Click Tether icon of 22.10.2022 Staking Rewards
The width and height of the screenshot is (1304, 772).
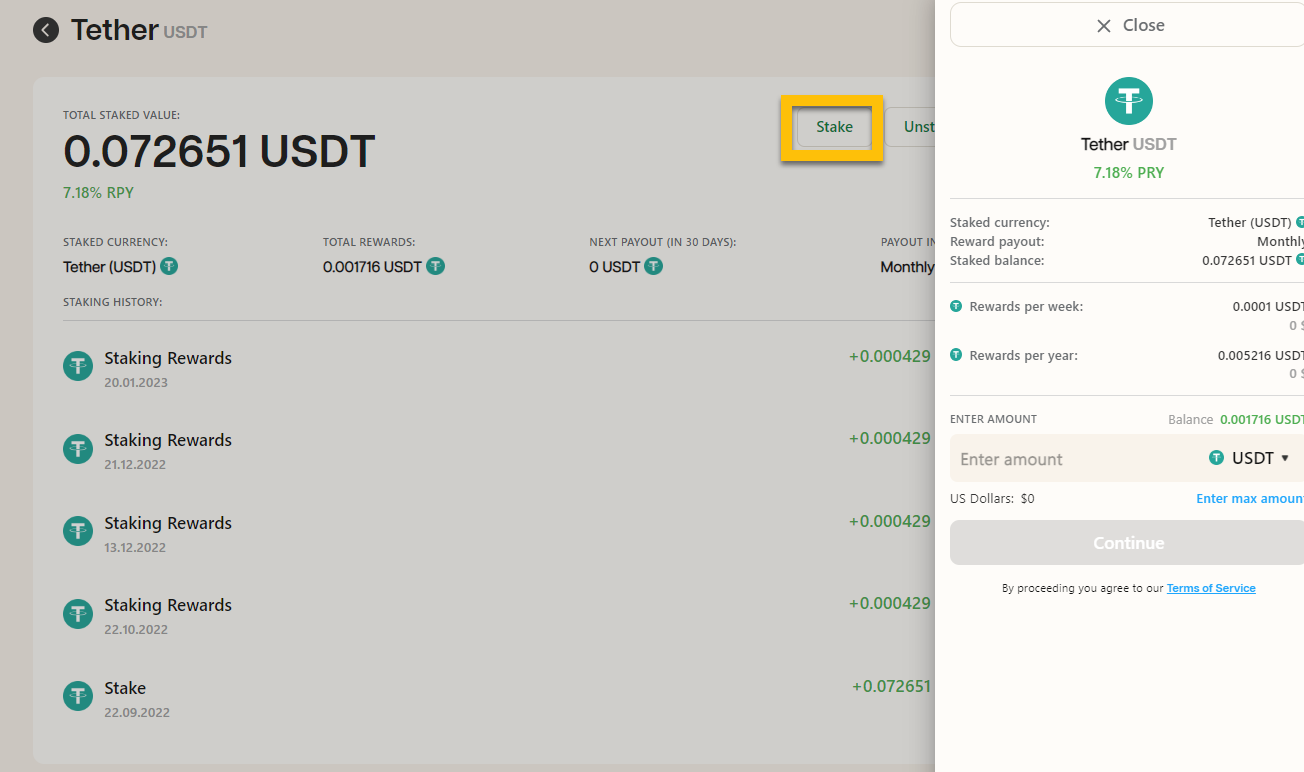tap(78, 614)
